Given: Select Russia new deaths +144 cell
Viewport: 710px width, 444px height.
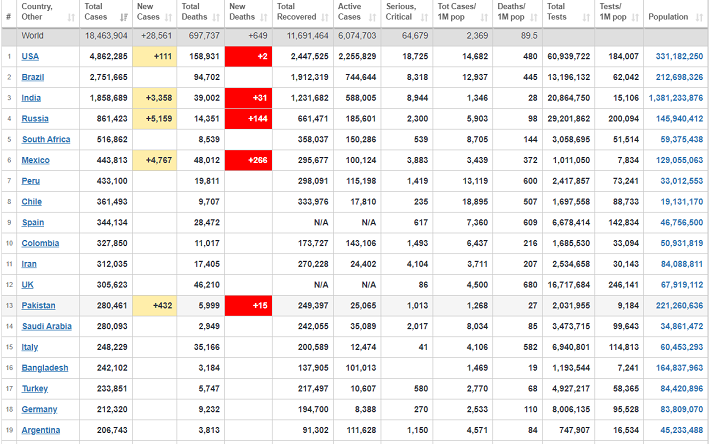Looking at the screenshot, I should pyautogui.click(x=248, y=119).
